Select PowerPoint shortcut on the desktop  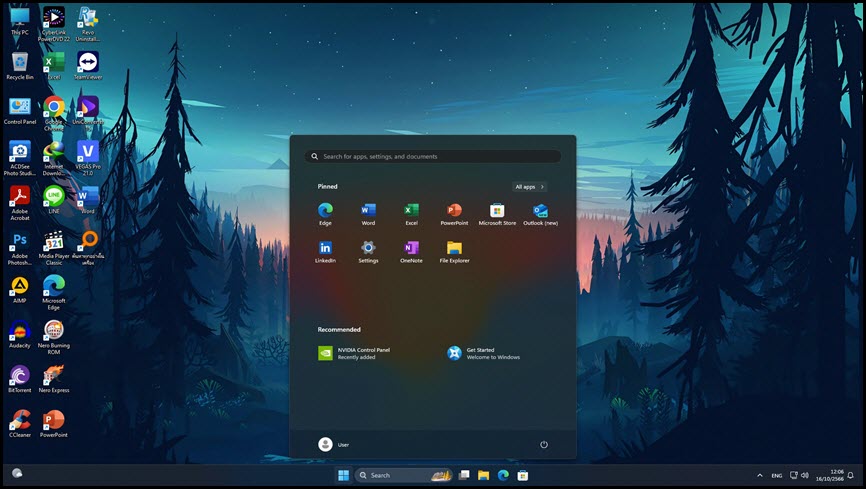54,424
